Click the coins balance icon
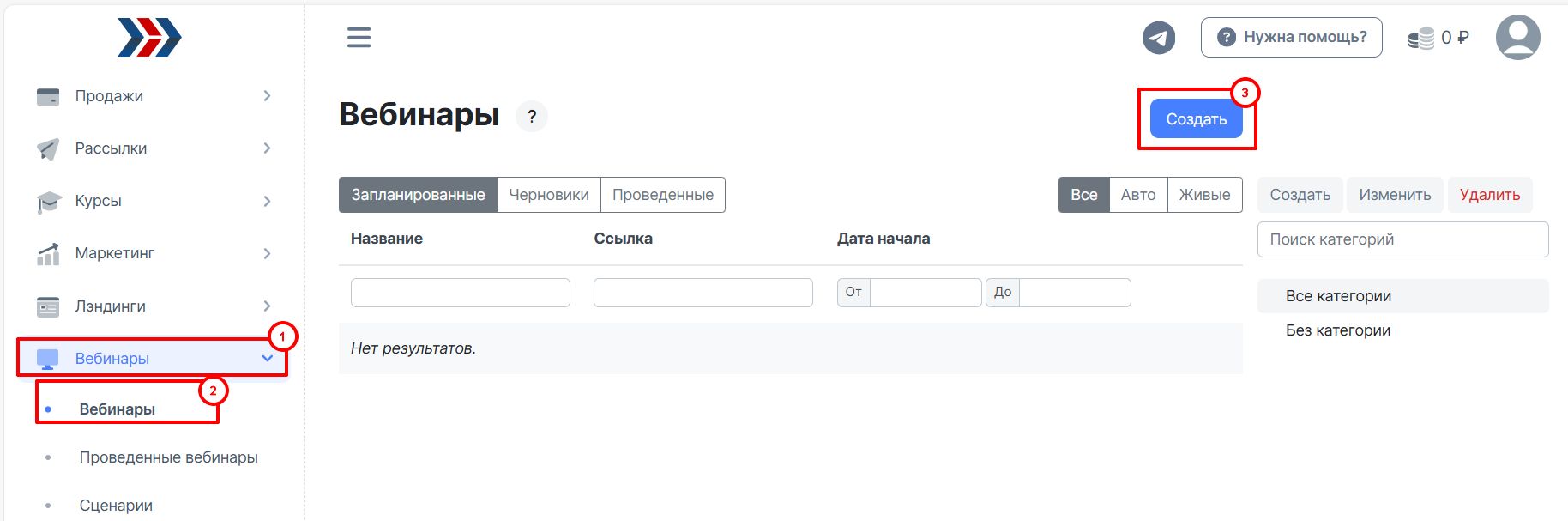The width and height of the screenshot is (1568, 521). point(1421,38)
